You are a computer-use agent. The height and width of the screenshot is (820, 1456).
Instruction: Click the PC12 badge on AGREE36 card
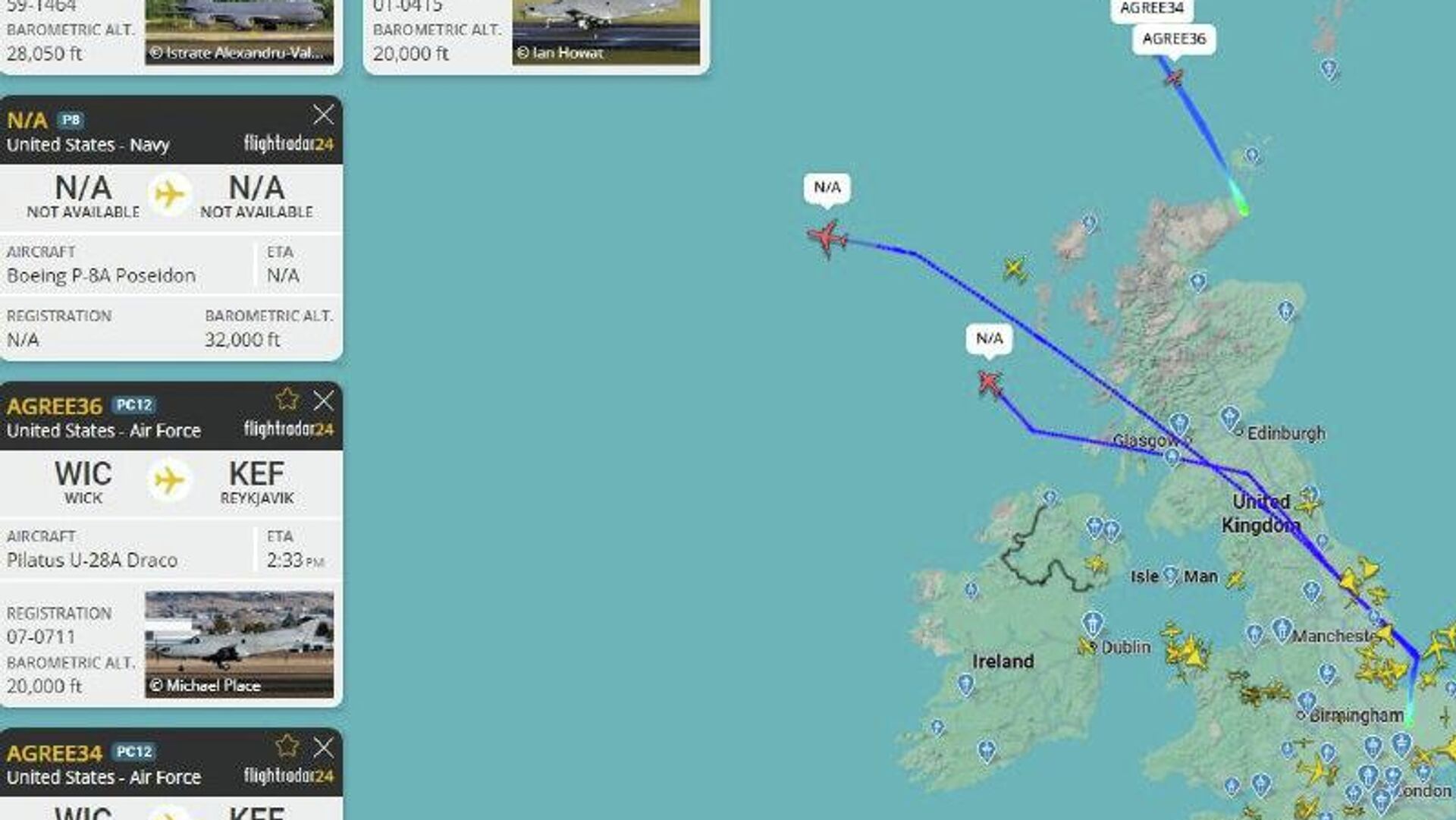[x=134, y=405]
